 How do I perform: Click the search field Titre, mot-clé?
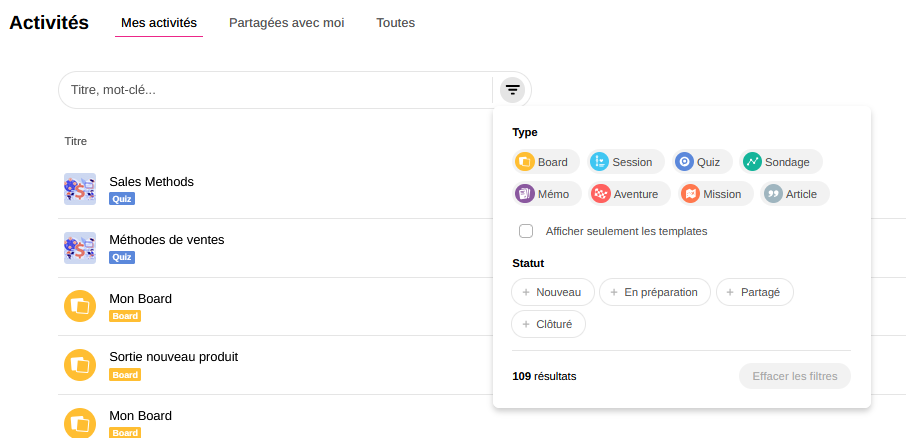pyautogui.click(x=275, y=90)
